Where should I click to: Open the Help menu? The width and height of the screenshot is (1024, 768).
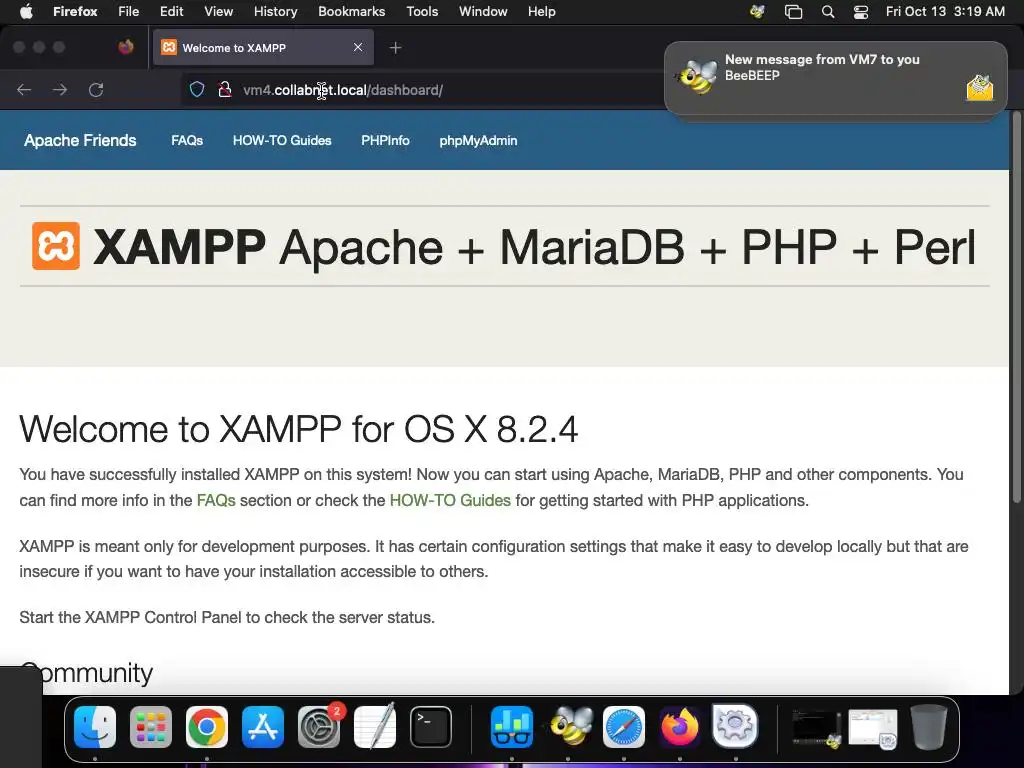(541, 11)
